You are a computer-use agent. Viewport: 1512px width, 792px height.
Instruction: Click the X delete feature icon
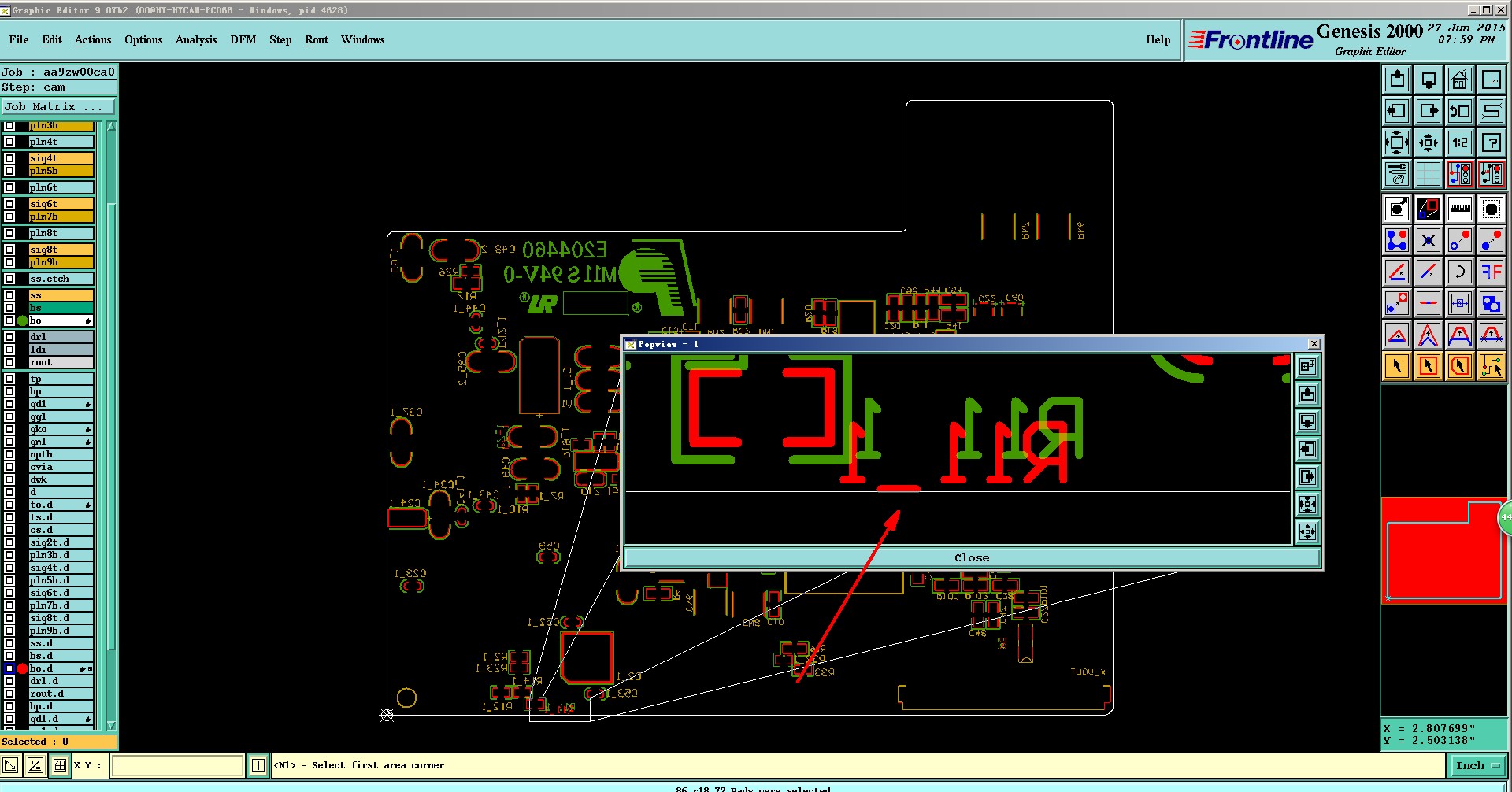[x=1429, y=240]
